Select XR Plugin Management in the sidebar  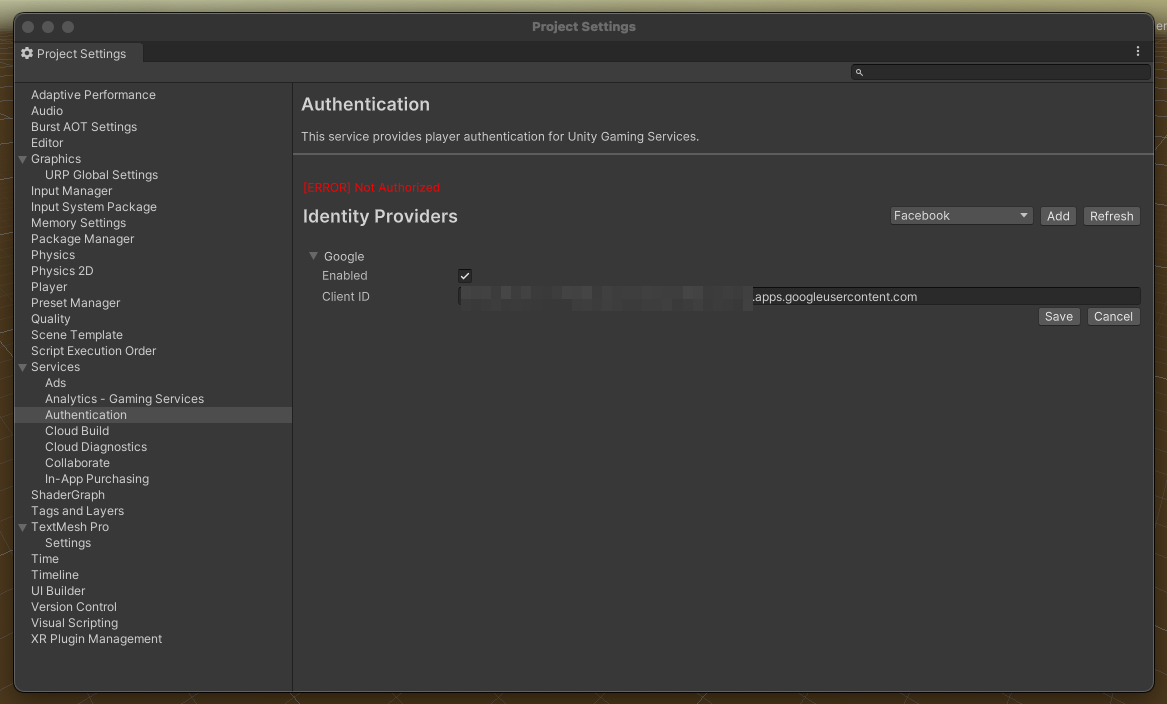pos(96,638)
